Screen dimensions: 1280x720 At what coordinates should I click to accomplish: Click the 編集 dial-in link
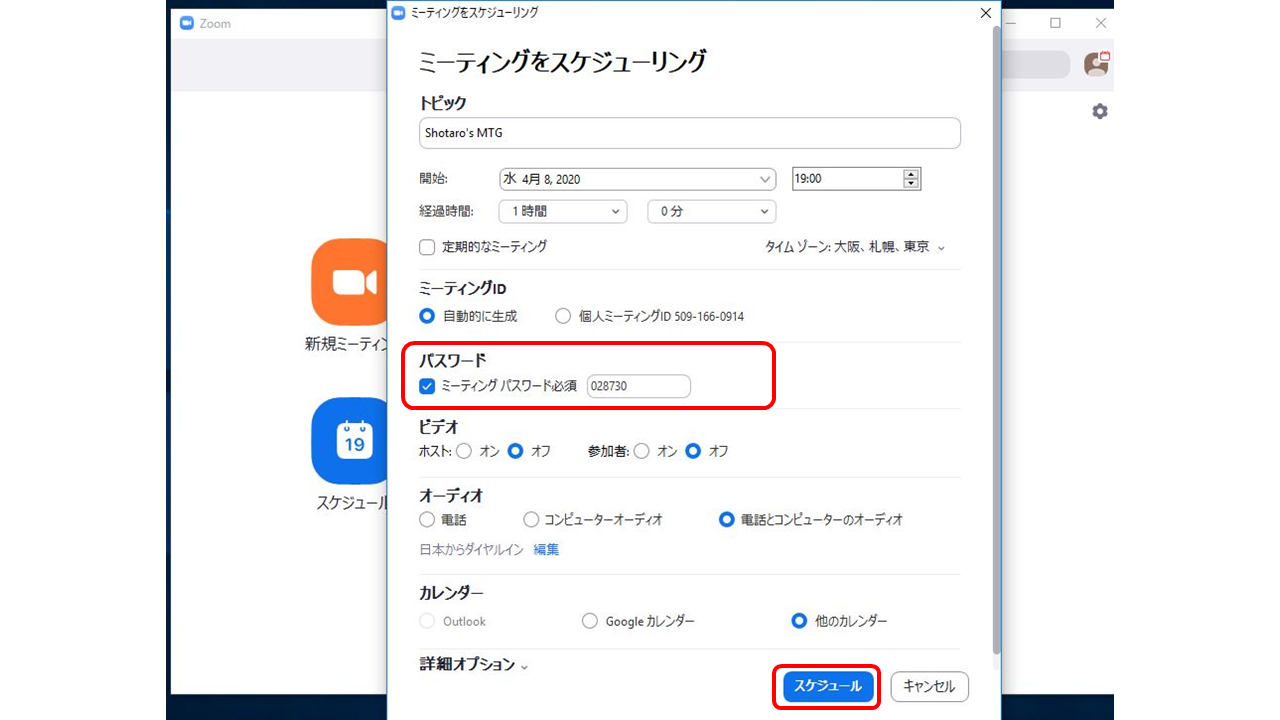tap(546, 550)
